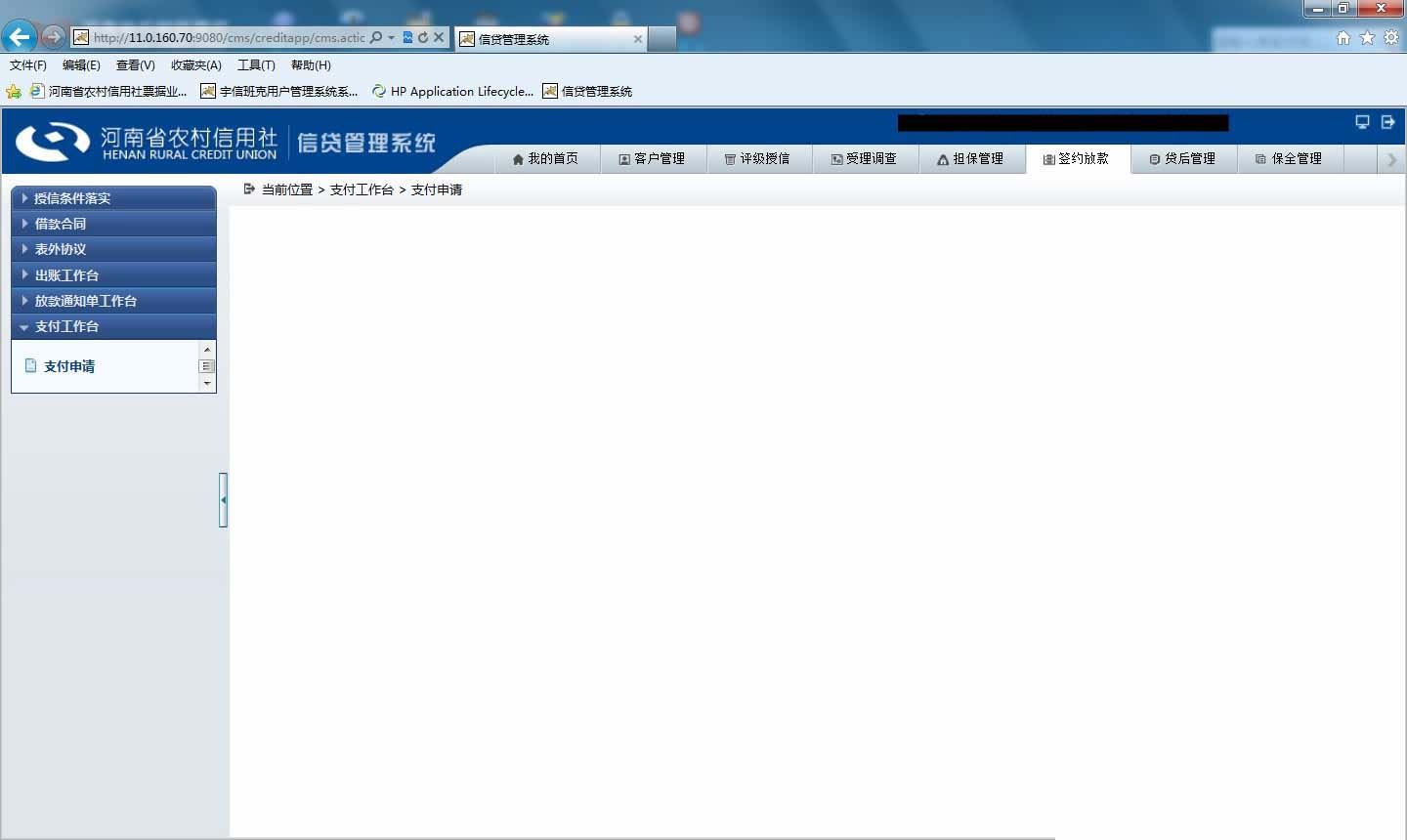Open the 编辑(E) menu
The height and width of the screenshot is (840, 1407).
point(81,65)
